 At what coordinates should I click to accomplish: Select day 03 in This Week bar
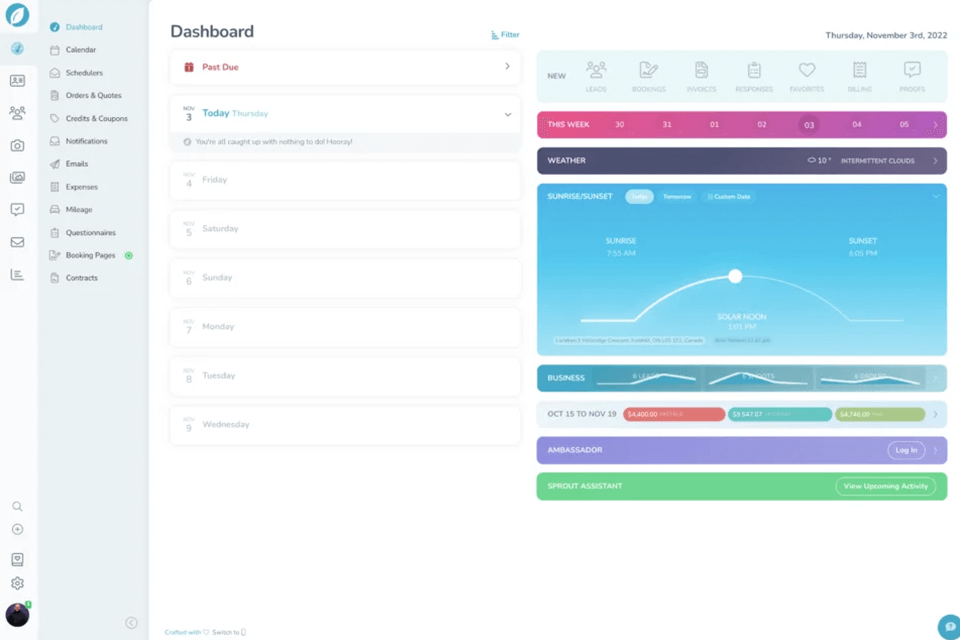pos(809,125)
